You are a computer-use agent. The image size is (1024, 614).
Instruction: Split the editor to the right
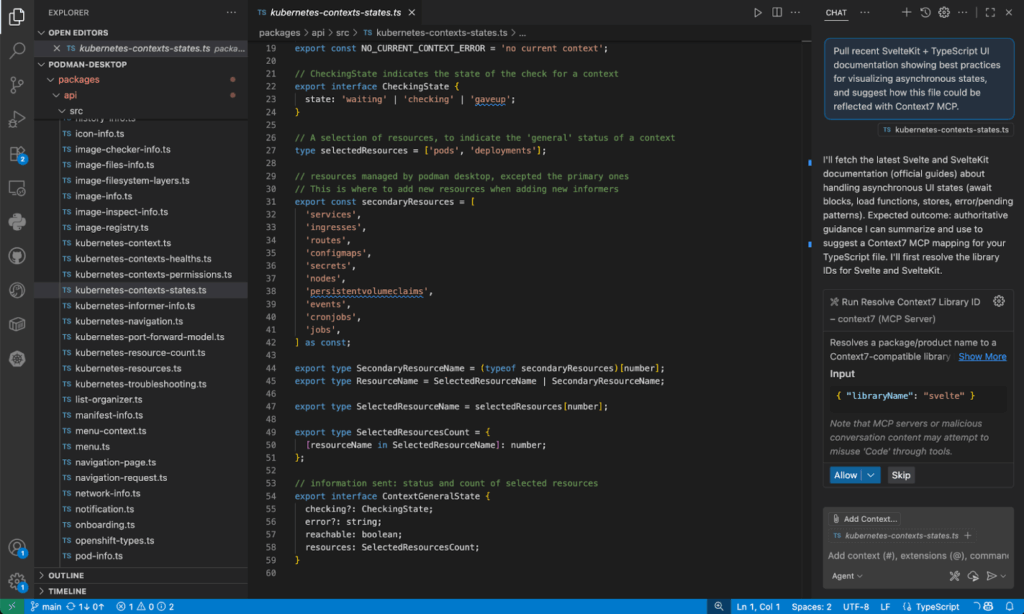click(x=776, y=12)
